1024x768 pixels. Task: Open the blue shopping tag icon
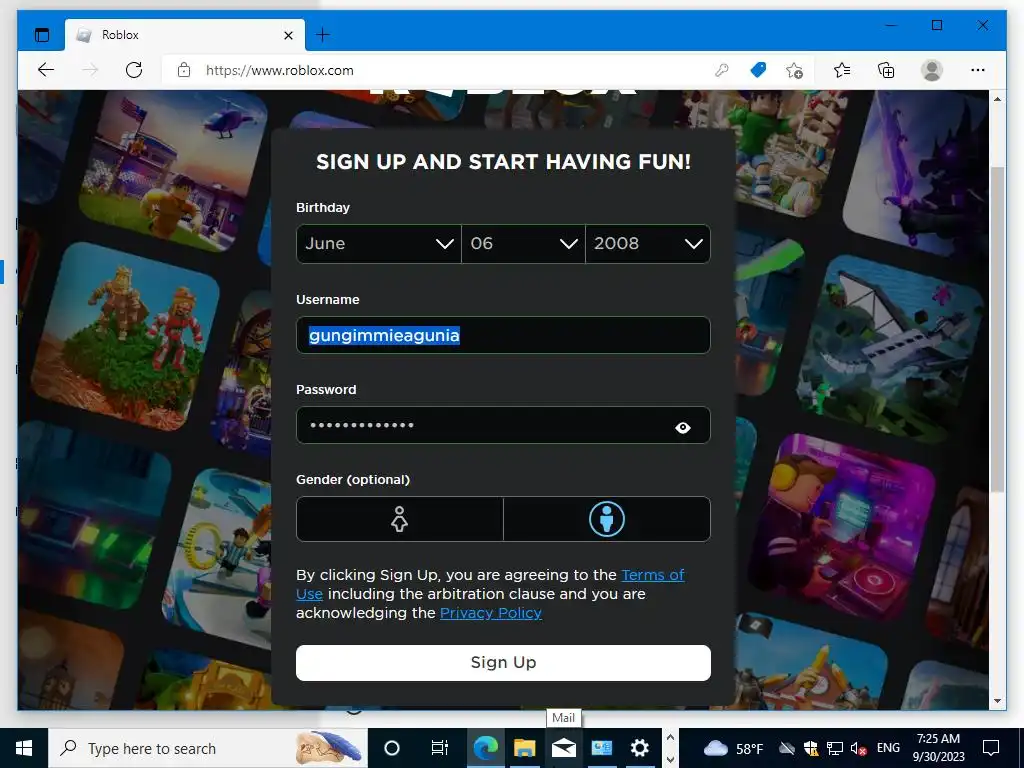(758, 70)
